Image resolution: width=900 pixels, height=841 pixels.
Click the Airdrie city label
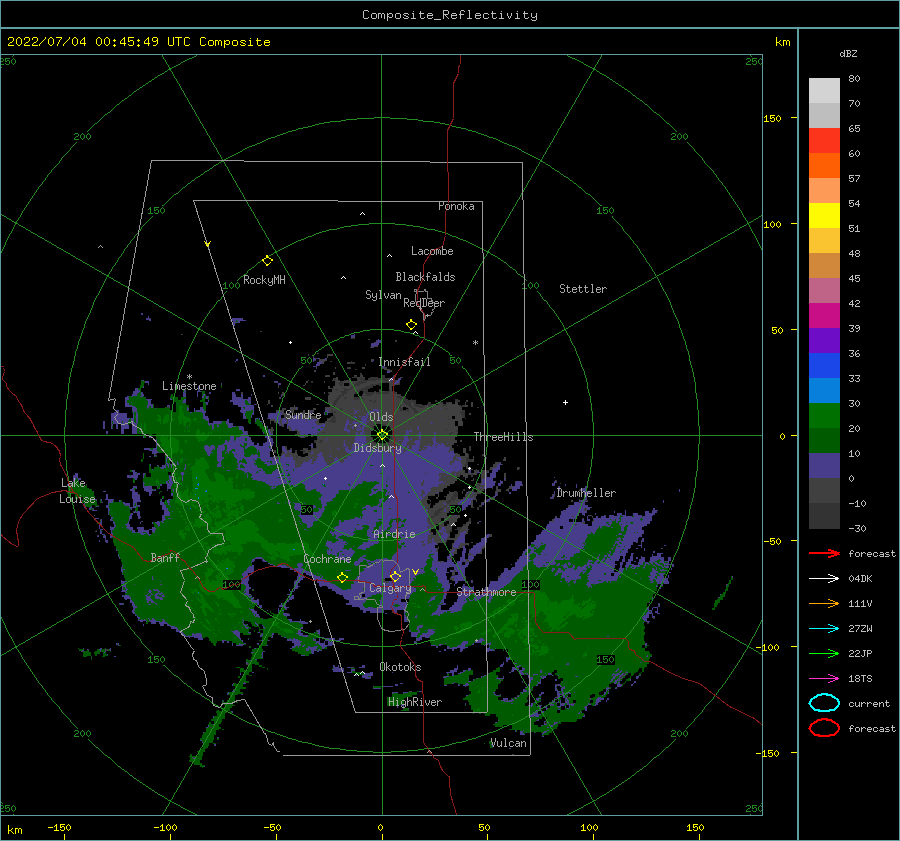pyautogui.click(x=394, y=534)
